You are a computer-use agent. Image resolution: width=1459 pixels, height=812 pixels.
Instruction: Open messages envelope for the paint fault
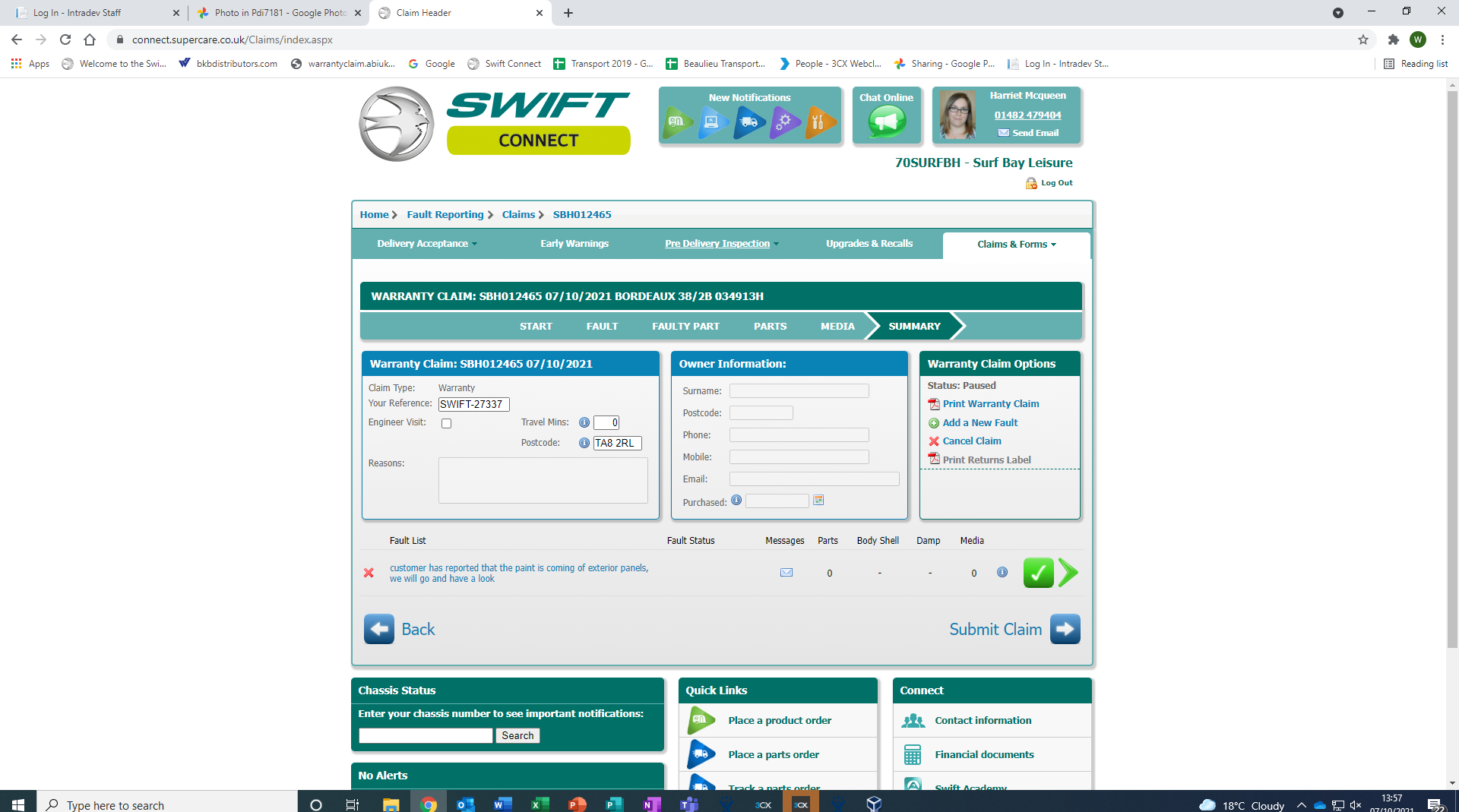(786, 573)
